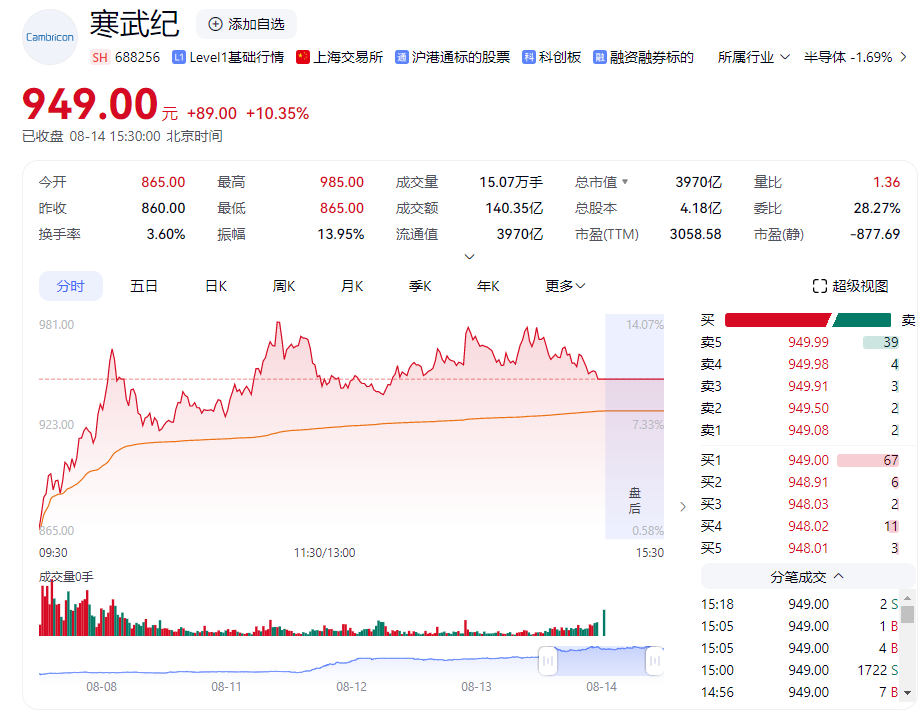Click the 08-12 date on range timeline

351,687
